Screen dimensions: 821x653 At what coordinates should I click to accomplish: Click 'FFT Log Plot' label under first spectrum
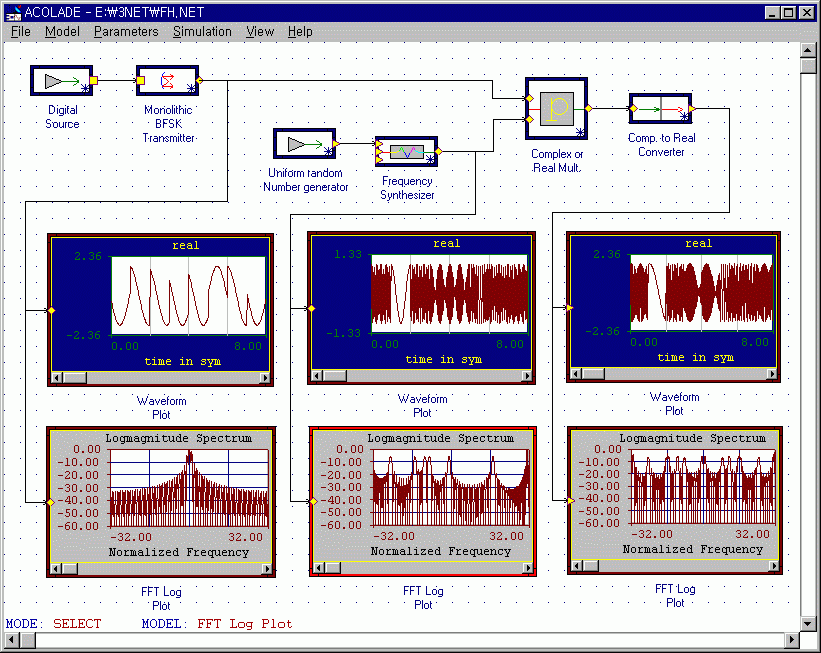point(161,599)
